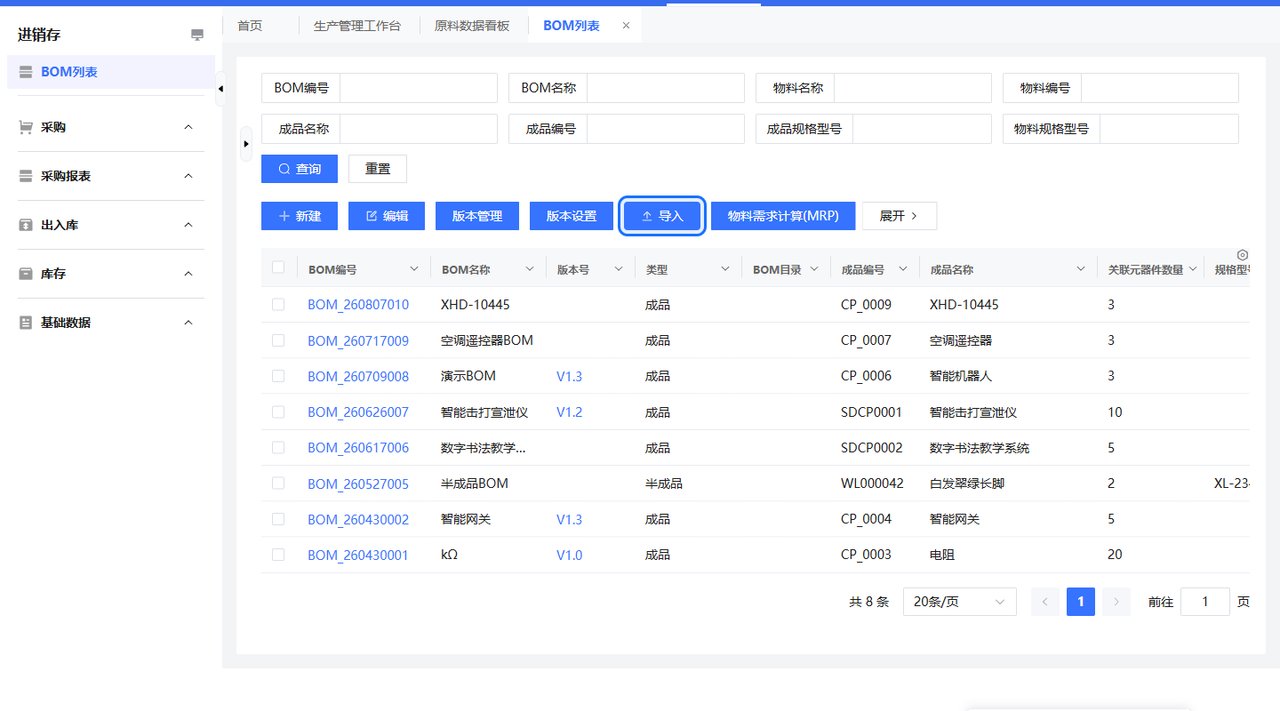The width and height of the screenshot is (1280, 711).
Task: Expand the 基础数据 menu section
Action: pos(188,323)
